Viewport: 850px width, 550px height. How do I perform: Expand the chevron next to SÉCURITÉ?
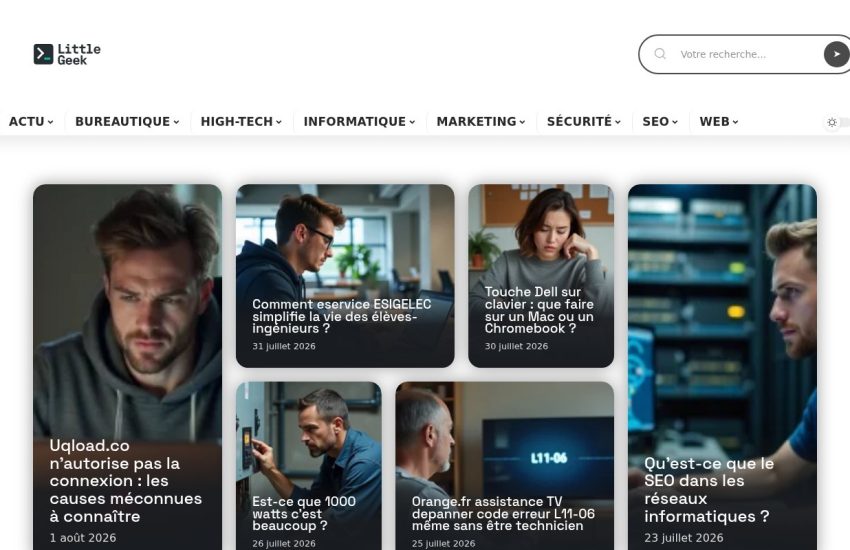[617, 122]
